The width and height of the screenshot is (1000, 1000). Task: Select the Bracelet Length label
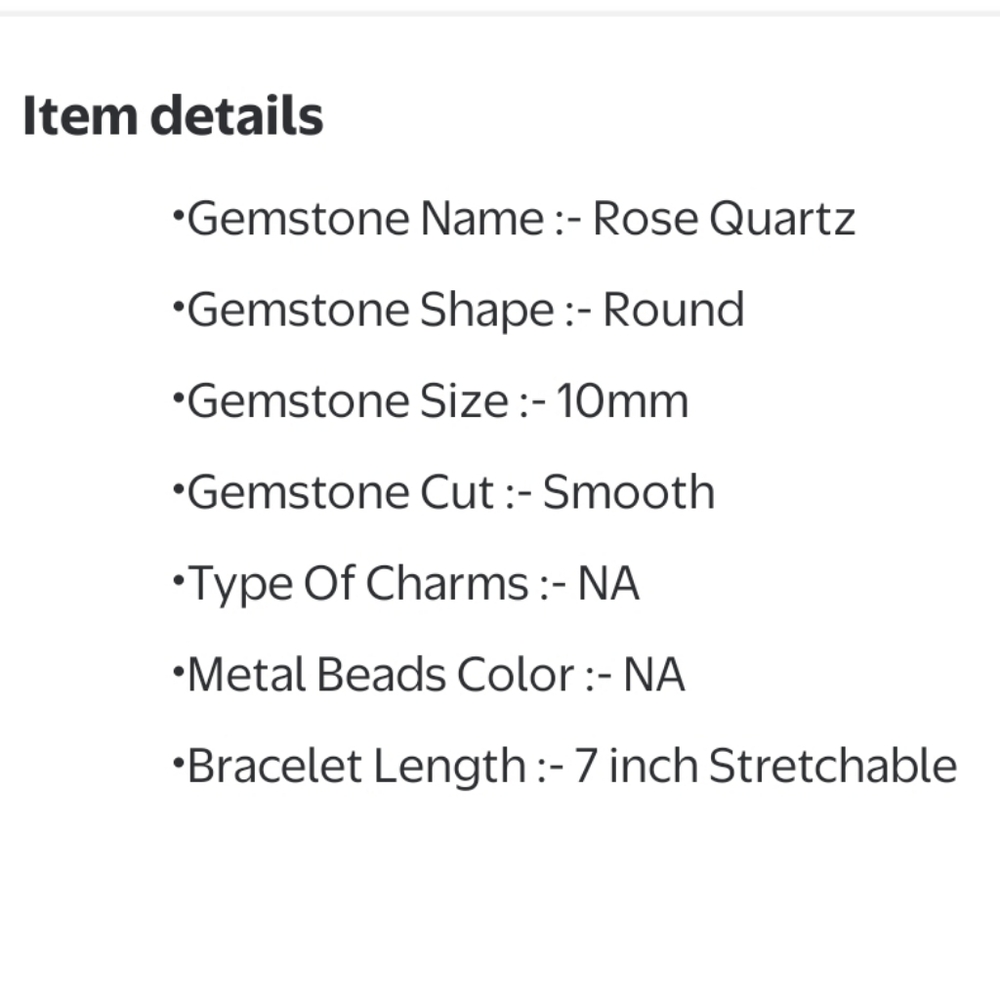click(357, 767)
